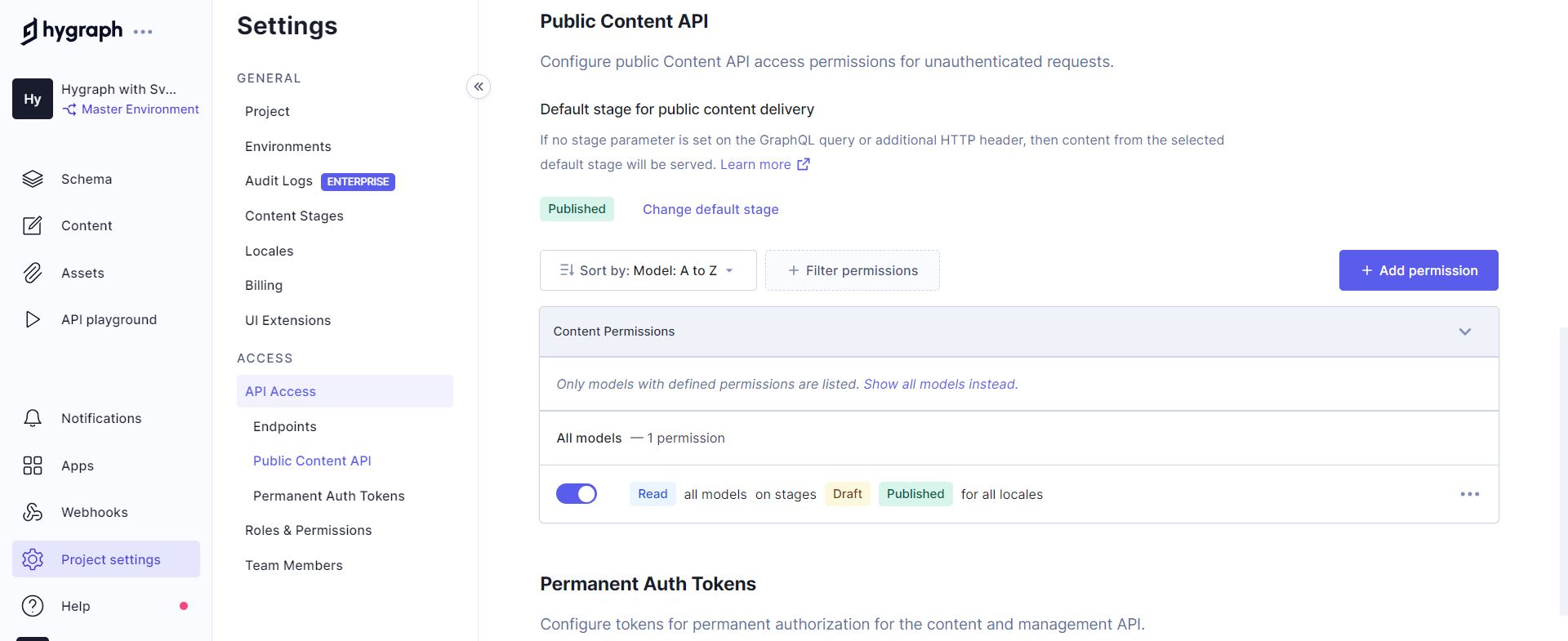Go to Roles & Permissions settings
This screenshot has height=641, width=1568.
[308, 530]
